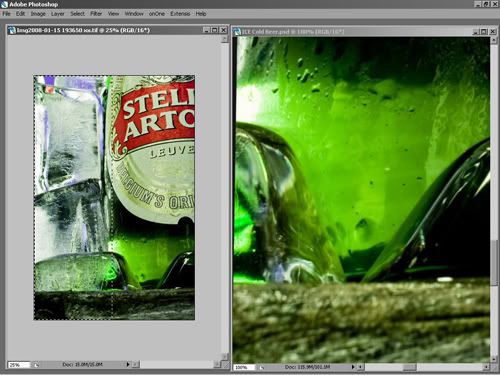
Task: Open the onOne plugin menu
Action: 157,14
